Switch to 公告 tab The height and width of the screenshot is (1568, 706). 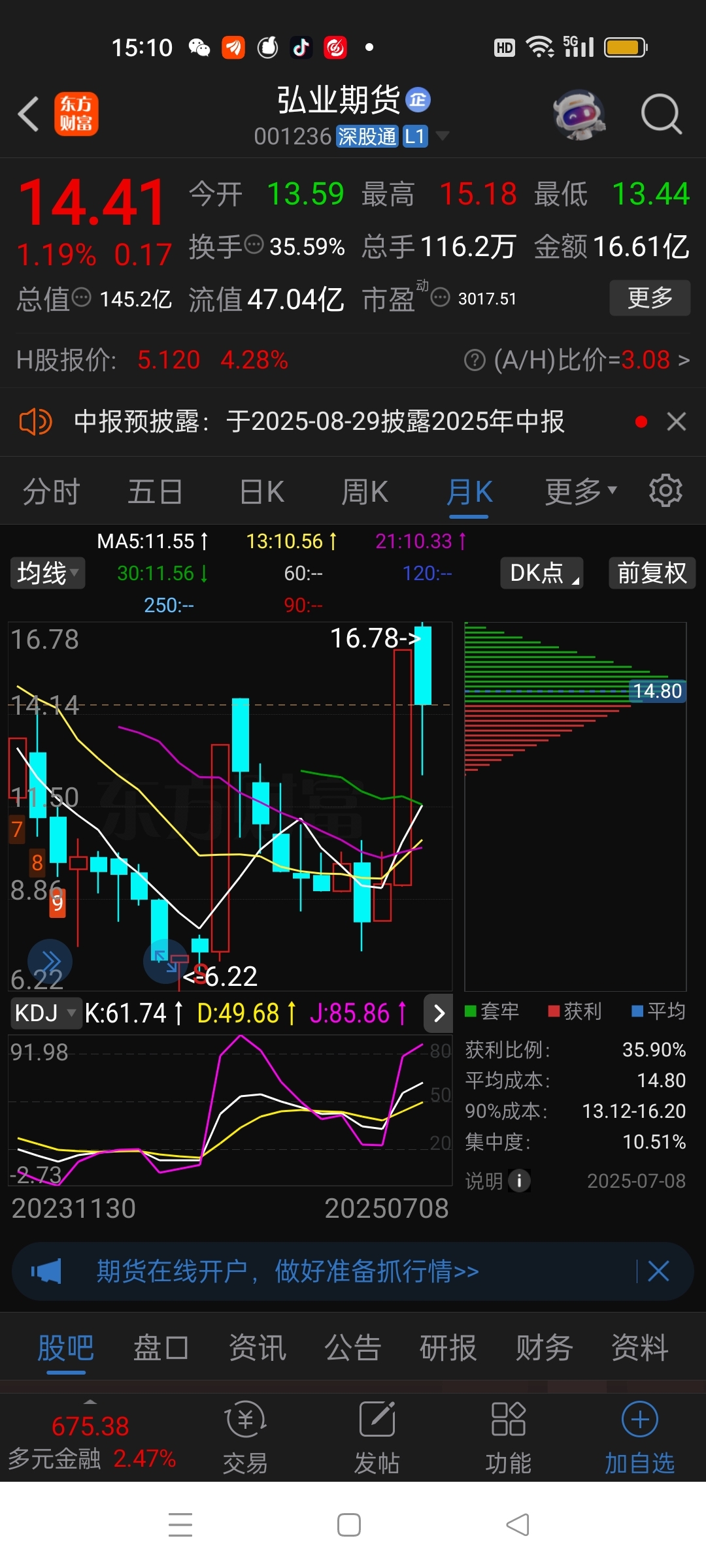(x=353, y=1348)
